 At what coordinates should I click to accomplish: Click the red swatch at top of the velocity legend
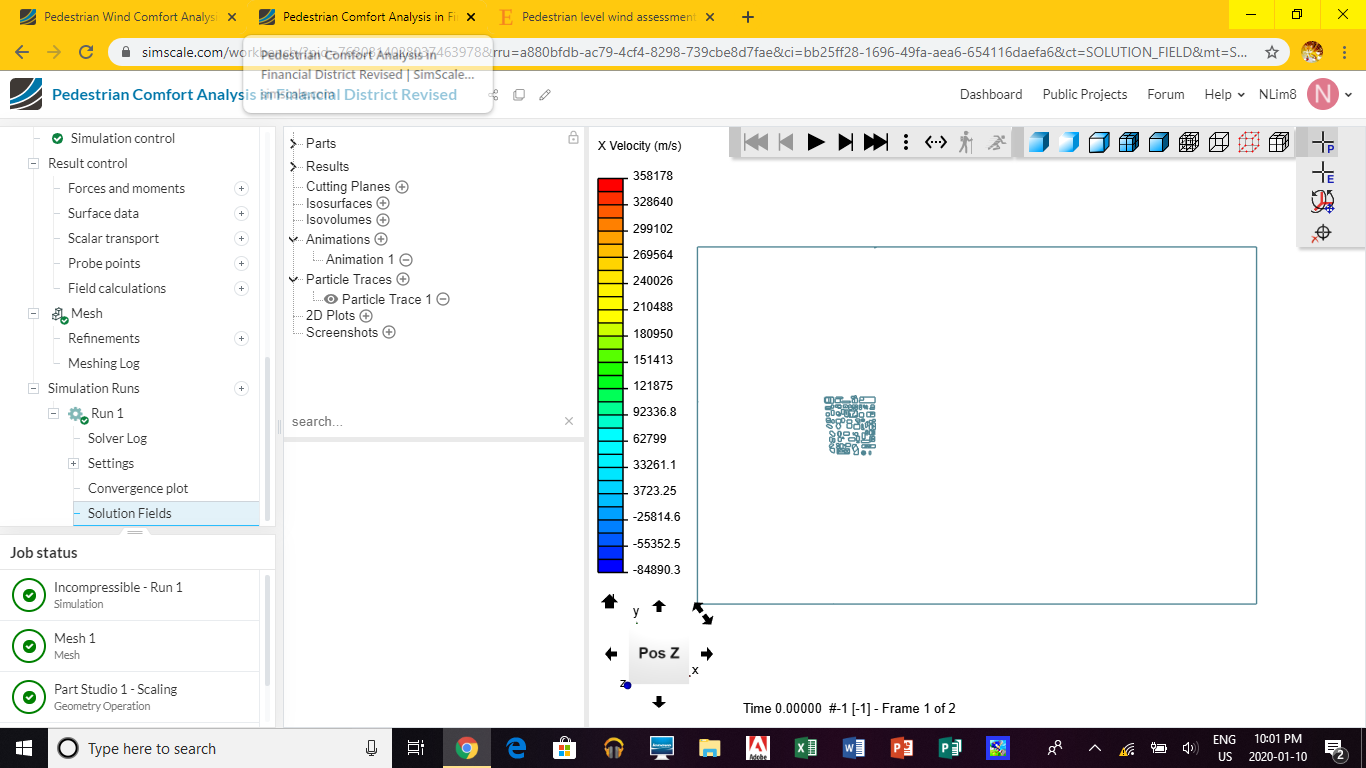610,185
